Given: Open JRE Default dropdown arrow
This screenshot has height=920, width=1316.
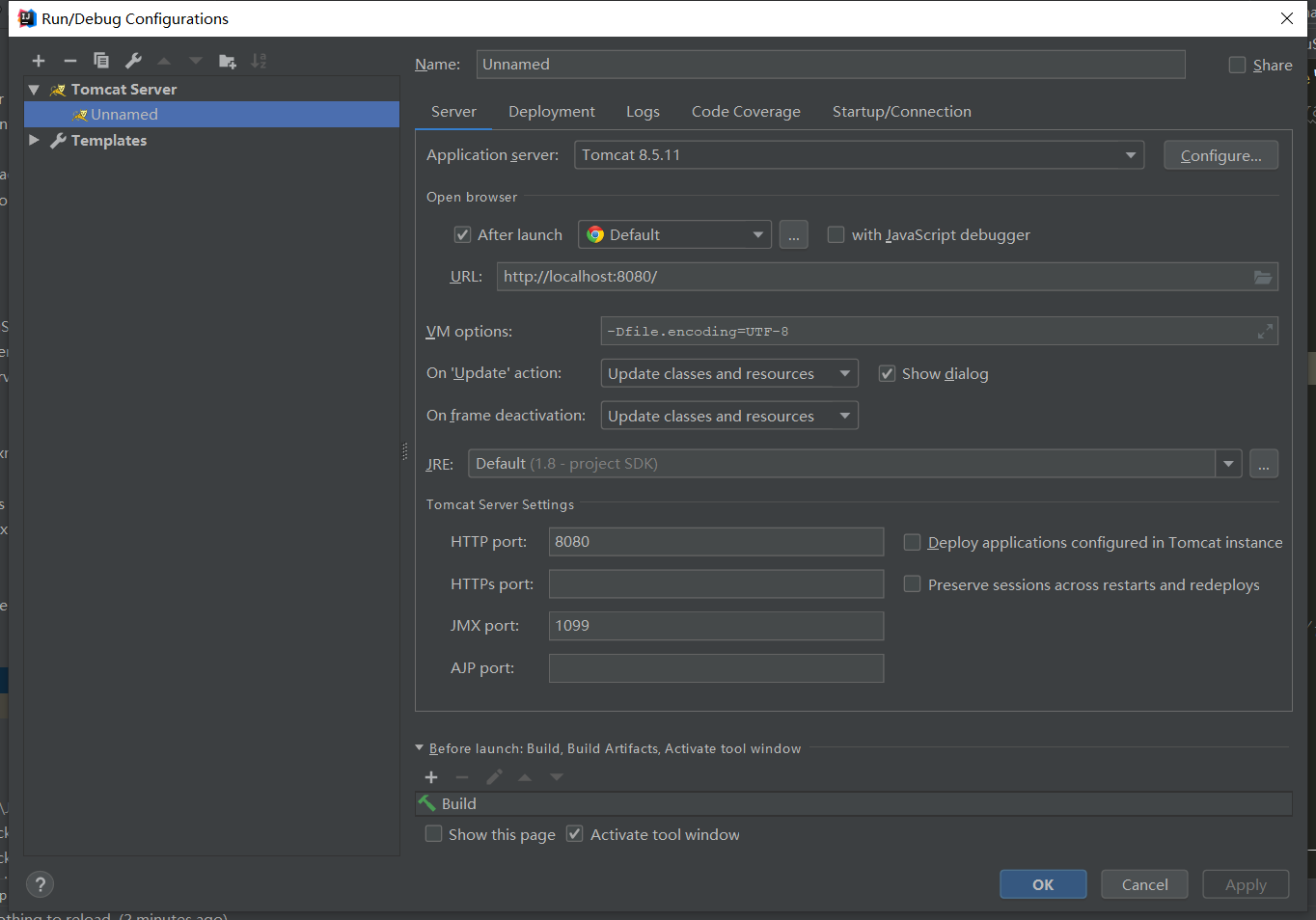Looking at the screenshot, I should (x=1228, y=464).
